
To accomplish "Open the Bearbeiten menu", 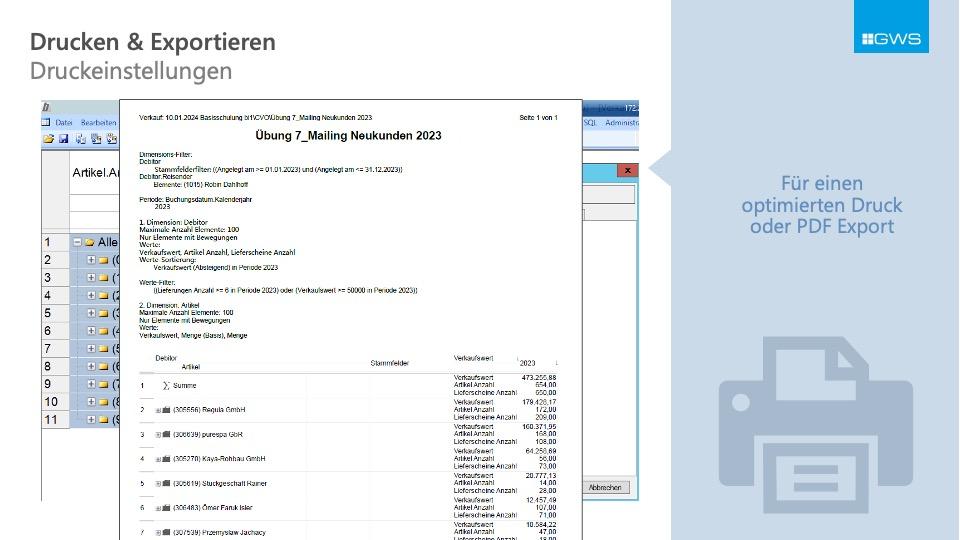I will pos(99,122).
